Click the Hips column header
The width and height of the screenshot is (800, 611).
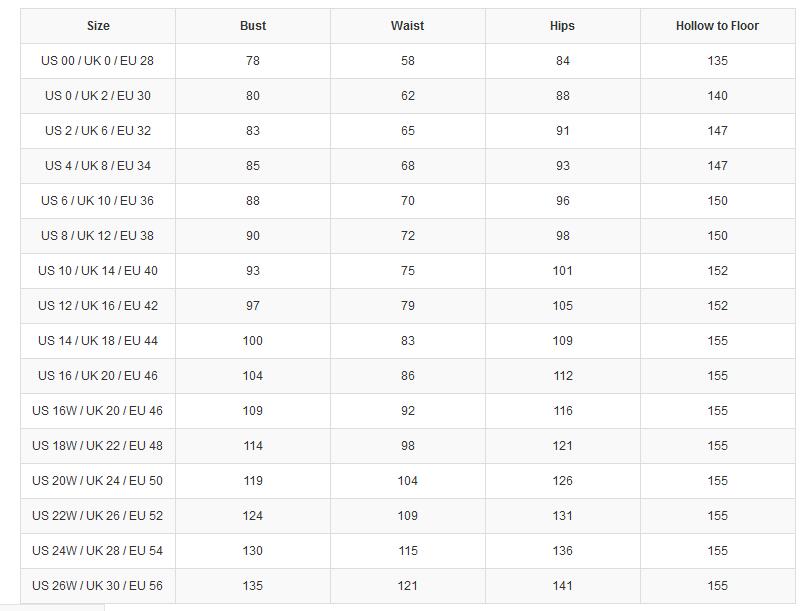pos(562,26)
